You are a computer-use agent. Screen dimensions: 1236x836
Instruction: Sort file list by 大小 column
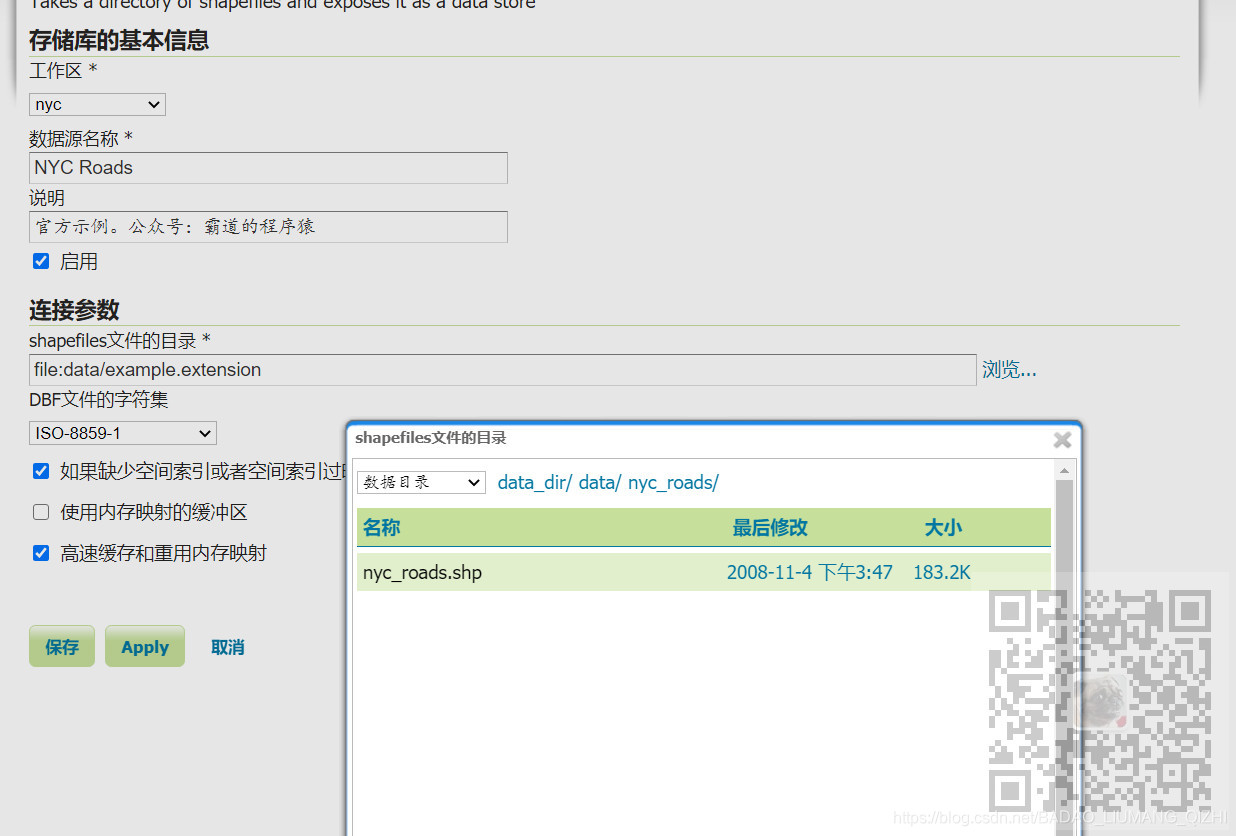pyautogui.click(x=943, y=527)
